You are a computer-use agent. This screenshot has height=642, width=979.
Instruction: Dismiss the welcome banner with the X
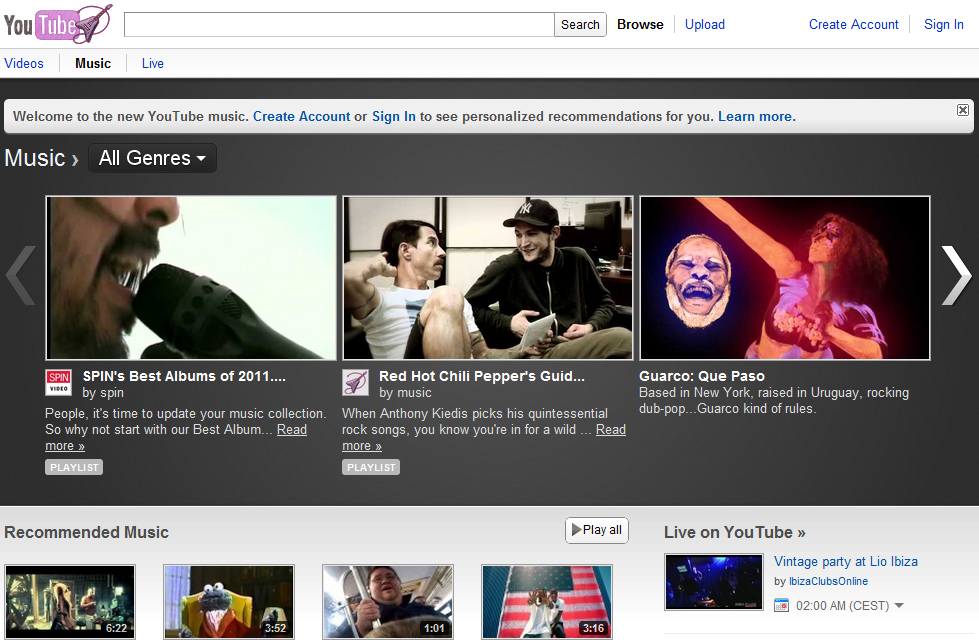pos(963,110)
